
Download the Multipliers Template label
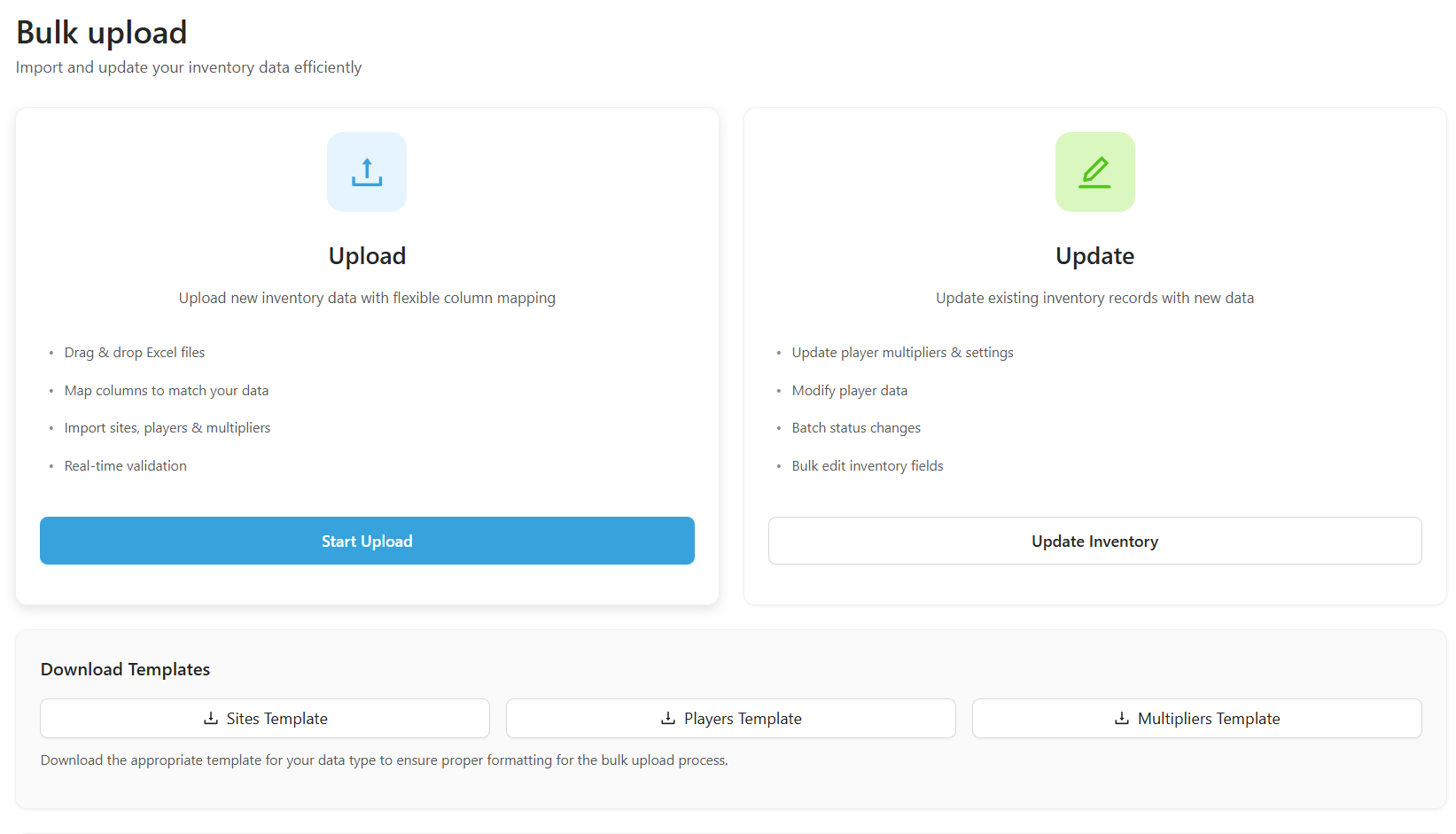(x=1209, y=719)
